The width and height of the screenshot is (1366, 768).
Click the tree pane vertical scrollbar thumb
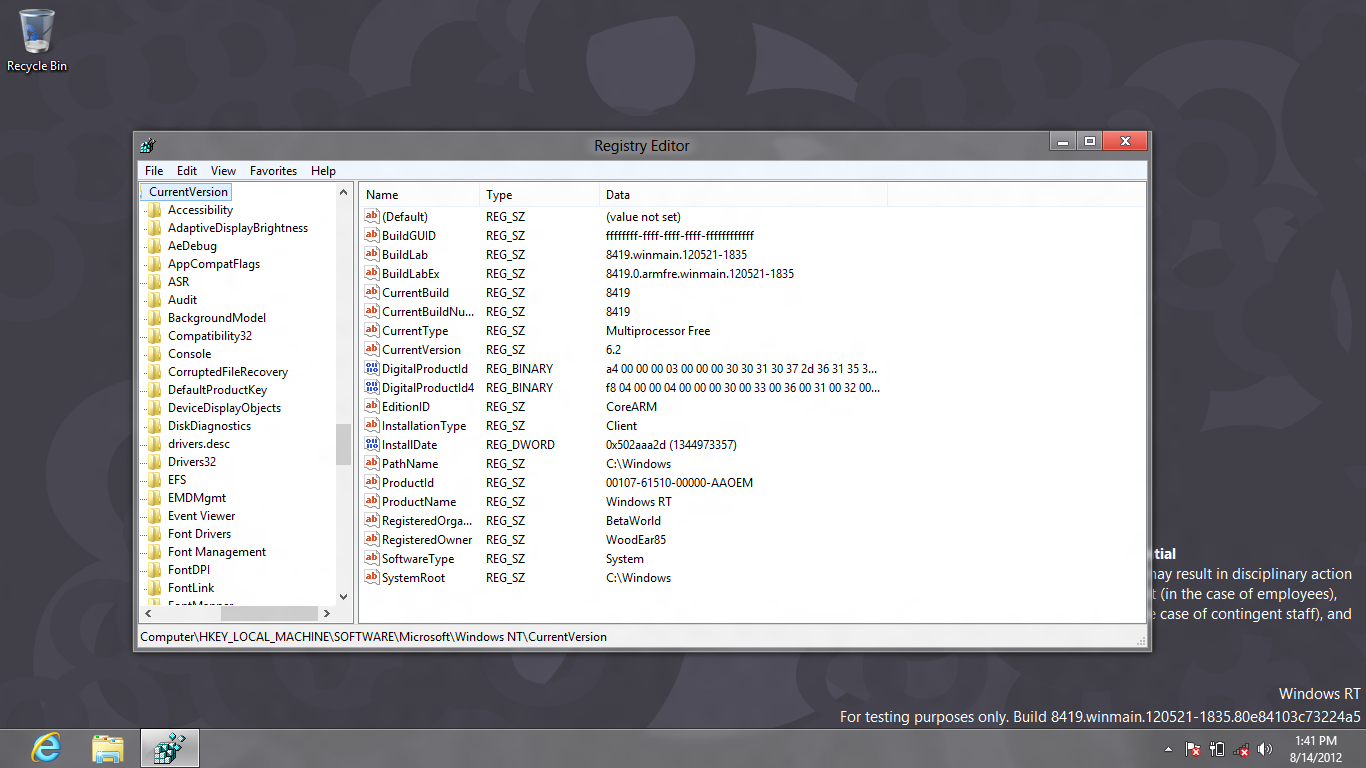[343, 444]
